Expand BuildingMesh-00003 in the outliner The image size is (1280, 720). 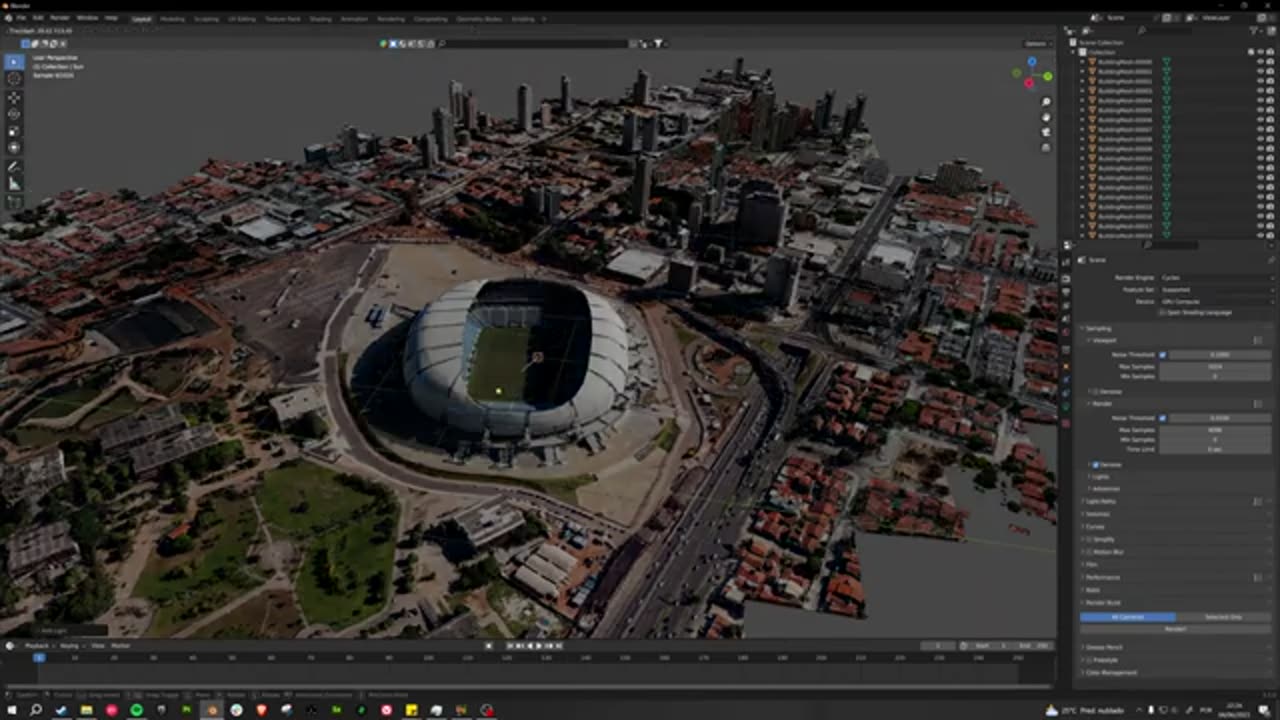(x=1082, y=91)
